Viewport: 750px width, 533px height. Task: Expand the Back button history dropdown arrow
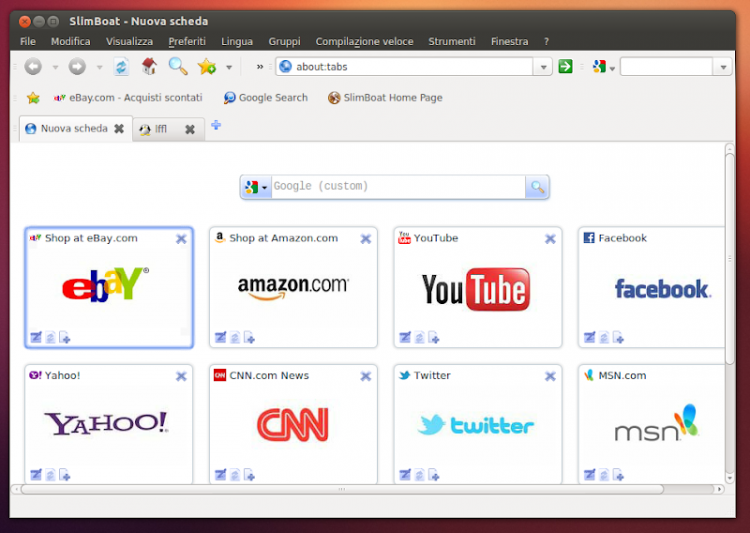click(x=55, y=67)
